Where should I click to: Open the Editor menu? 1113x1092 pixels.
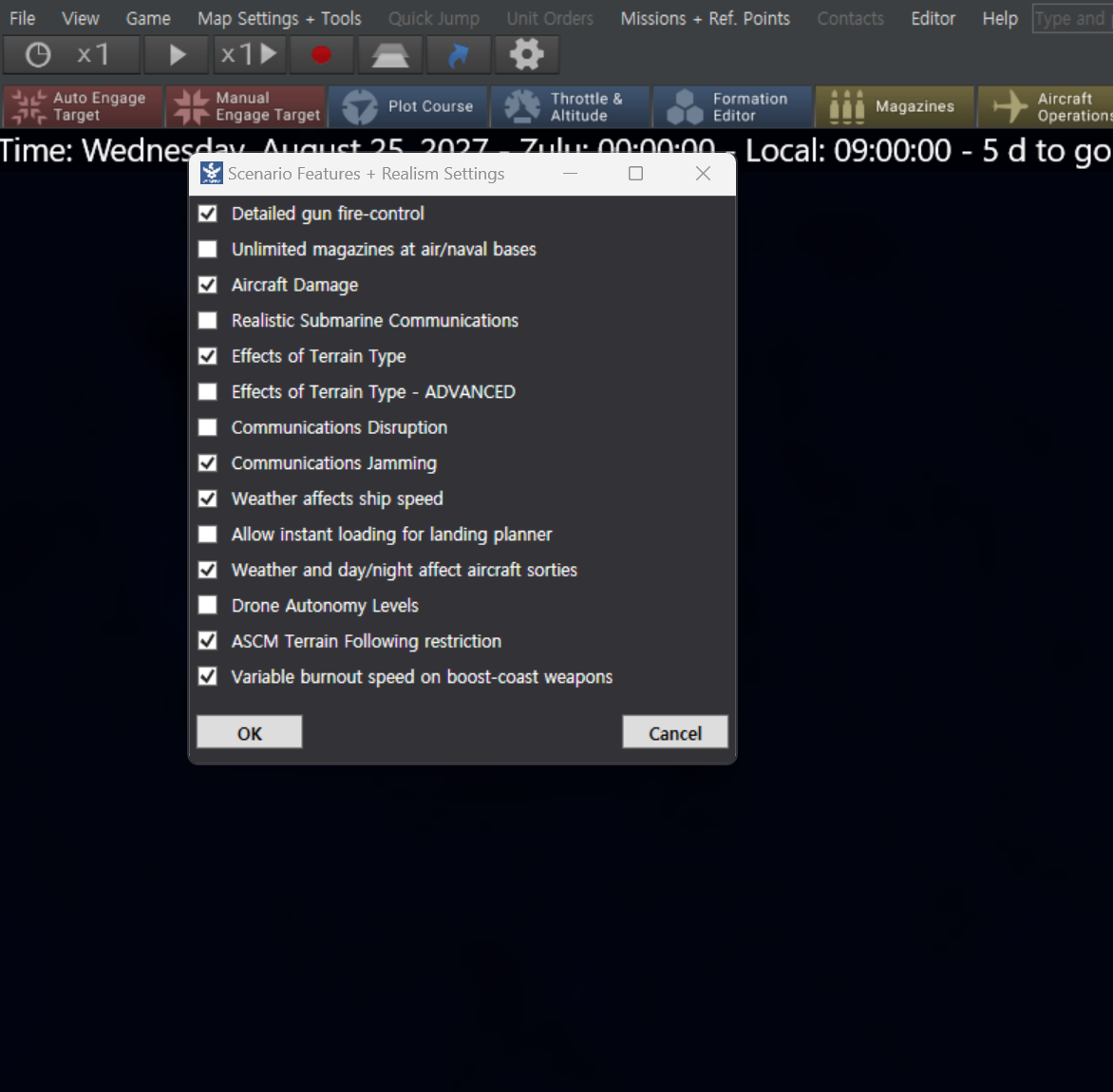933,18
